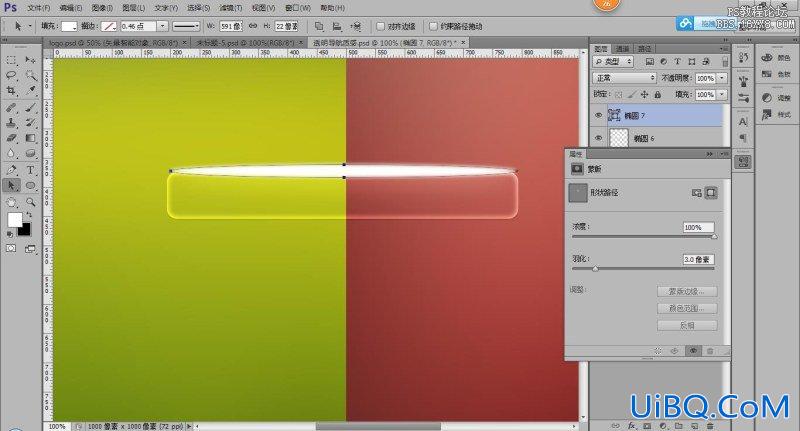800x431 pixels.
Task: Open path operations in options bar
Action: 319,26
